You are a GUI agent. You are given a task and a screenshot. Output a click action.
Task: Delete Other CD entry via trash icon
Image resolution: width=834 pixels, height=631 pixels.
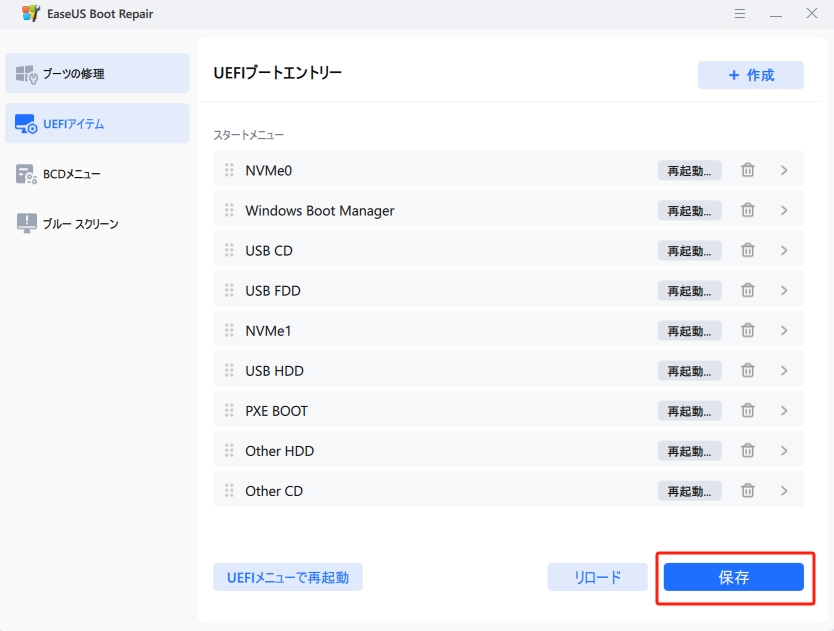coord(747,491)
